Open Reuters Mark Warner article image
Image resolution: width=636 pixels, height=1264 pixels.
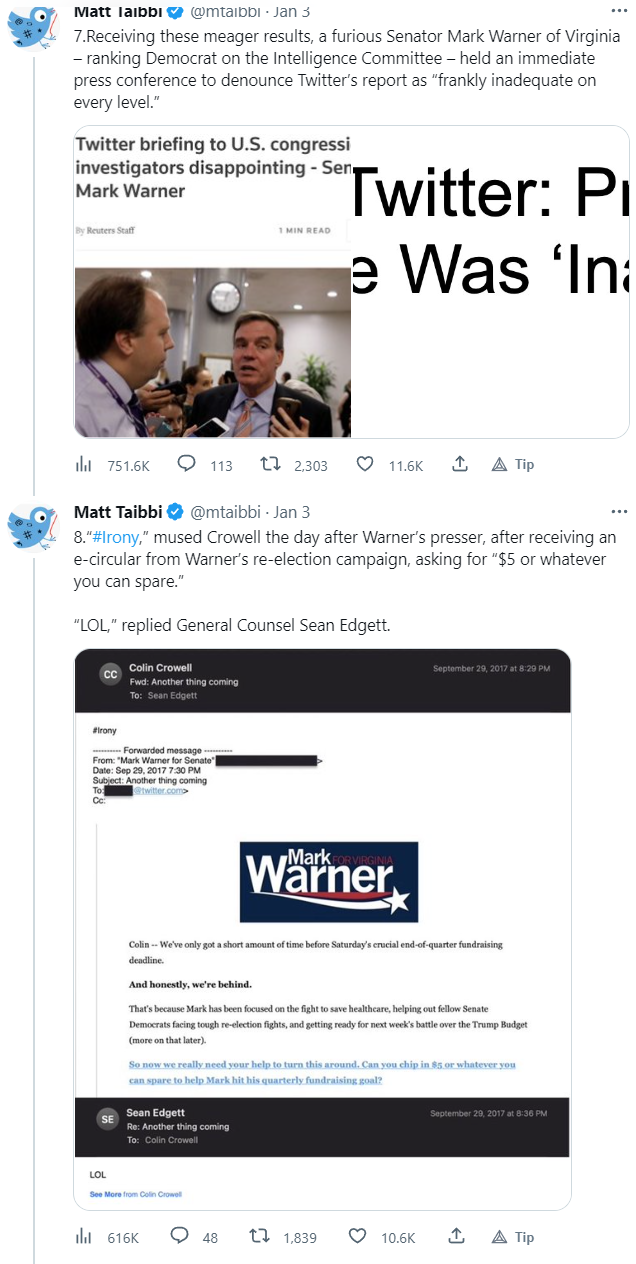click(x=212, y=282)
